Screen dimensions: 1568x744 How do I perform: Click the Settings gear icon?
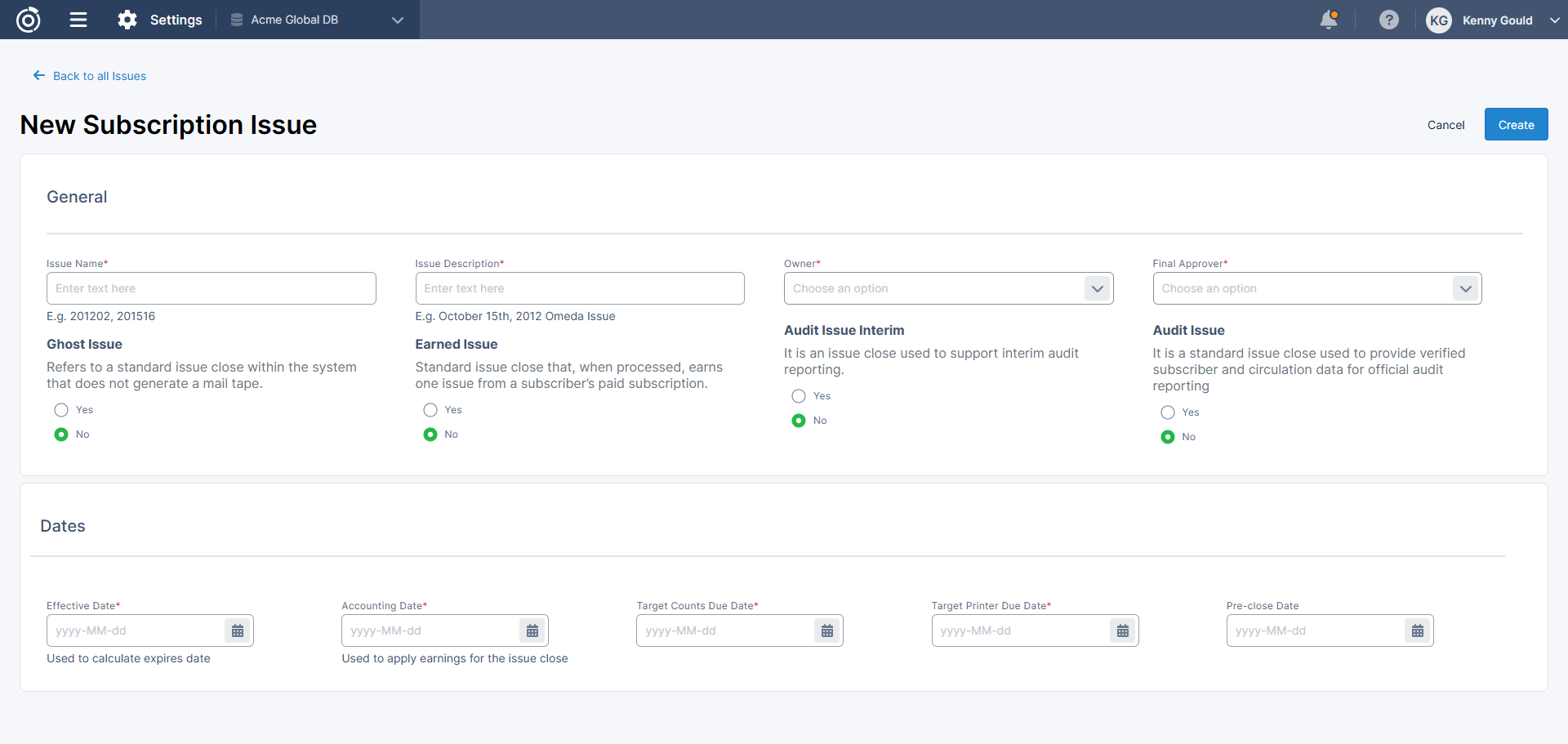(x=127, y=20)
